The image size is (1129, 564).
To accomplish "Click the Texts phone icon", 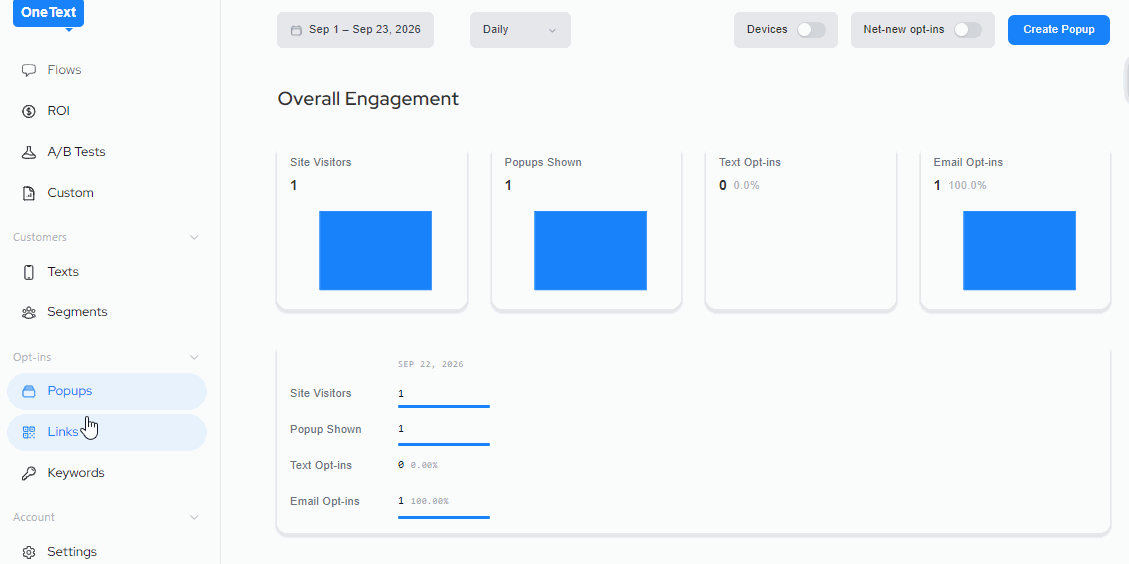I will (29, 272).
